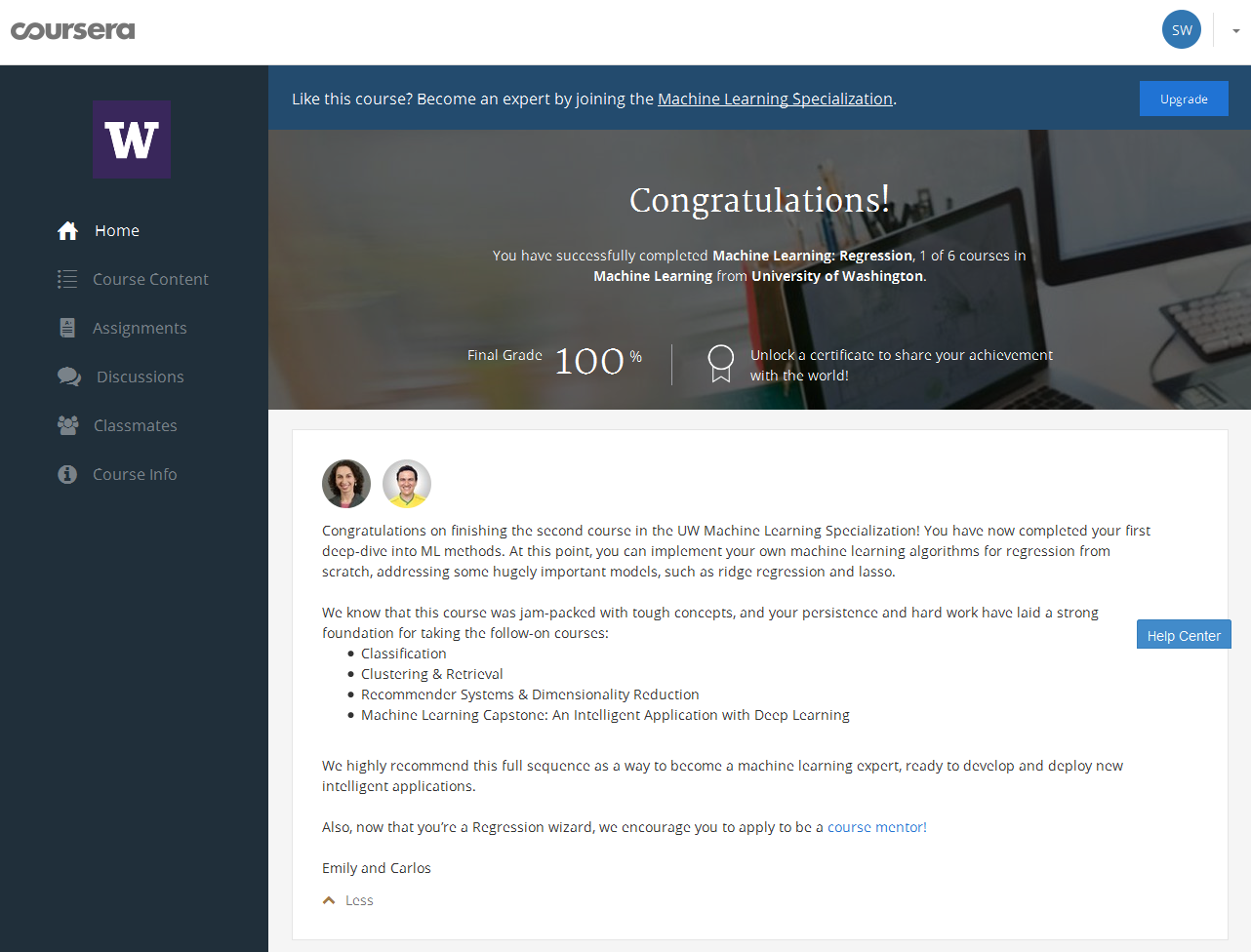Image resolution: width=1251 pixels, height=952 pixels.
Task: Open Course Content in sidebar
Action: coord(150,279)
